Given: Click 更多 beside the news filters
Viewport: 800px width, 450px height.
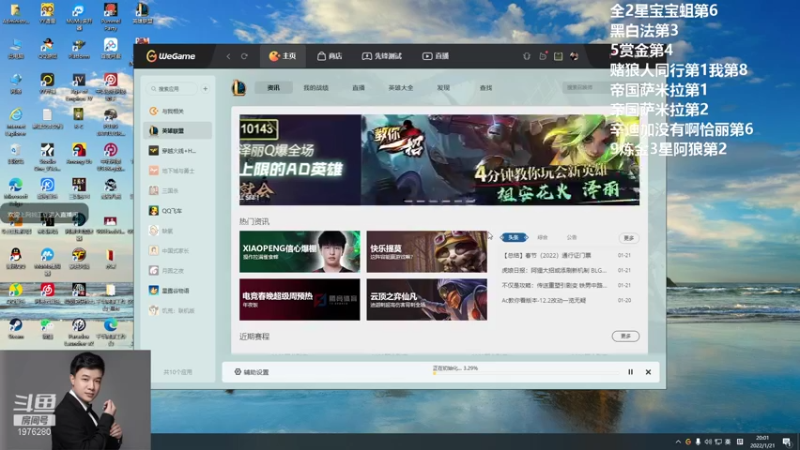Looking at the screenshot, I should tap(629, 238).
